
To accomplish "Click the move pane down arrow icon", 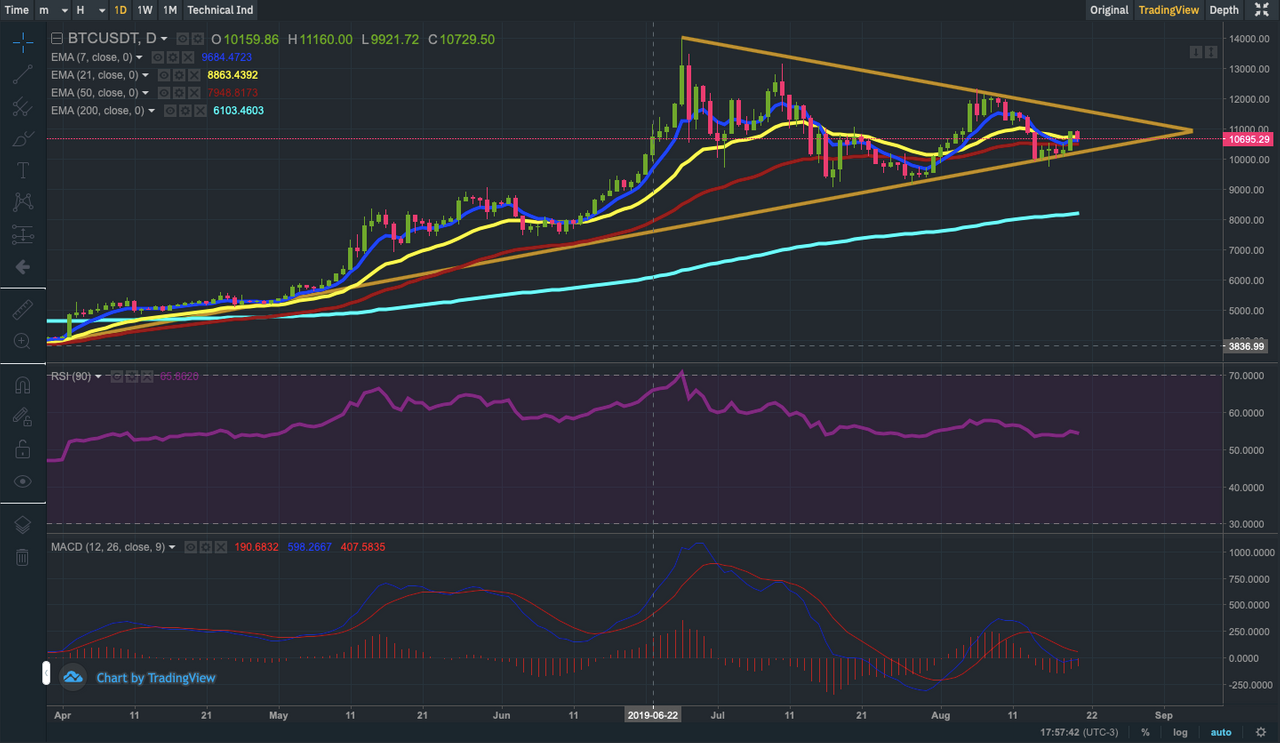I will pos(1195,52).
